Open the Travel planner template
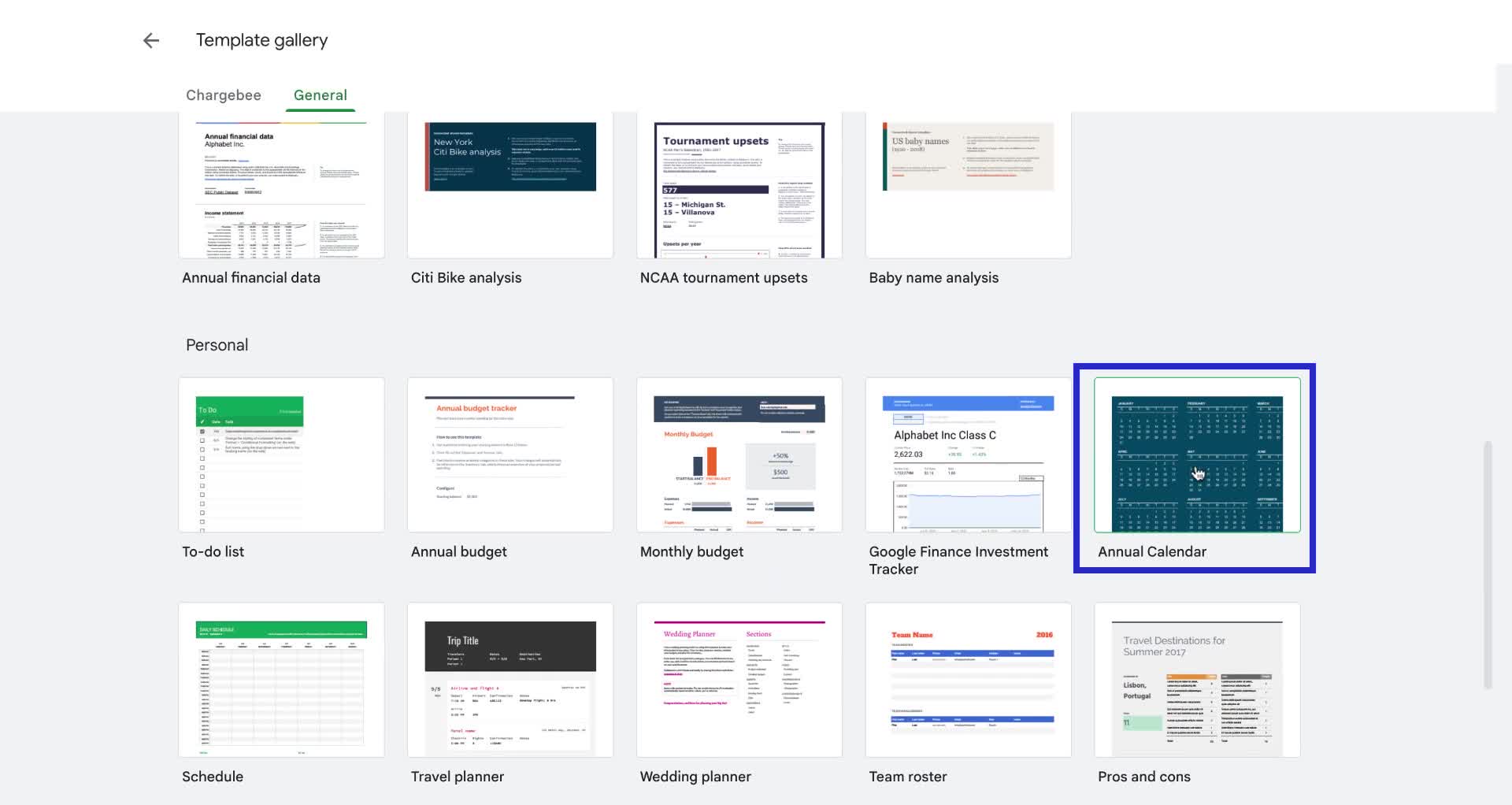The image size is (1512, 805). 510,680
